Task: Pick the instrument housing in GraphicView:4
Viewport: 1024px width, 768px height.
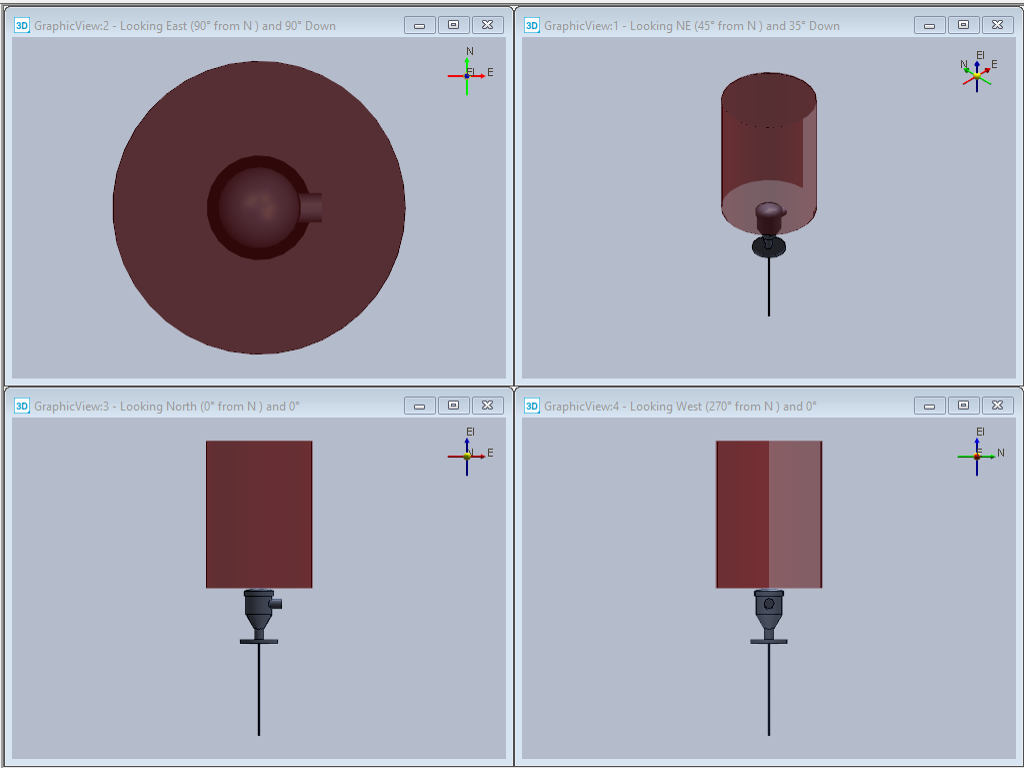Action: pyautogui.click(x=769, y=609)
